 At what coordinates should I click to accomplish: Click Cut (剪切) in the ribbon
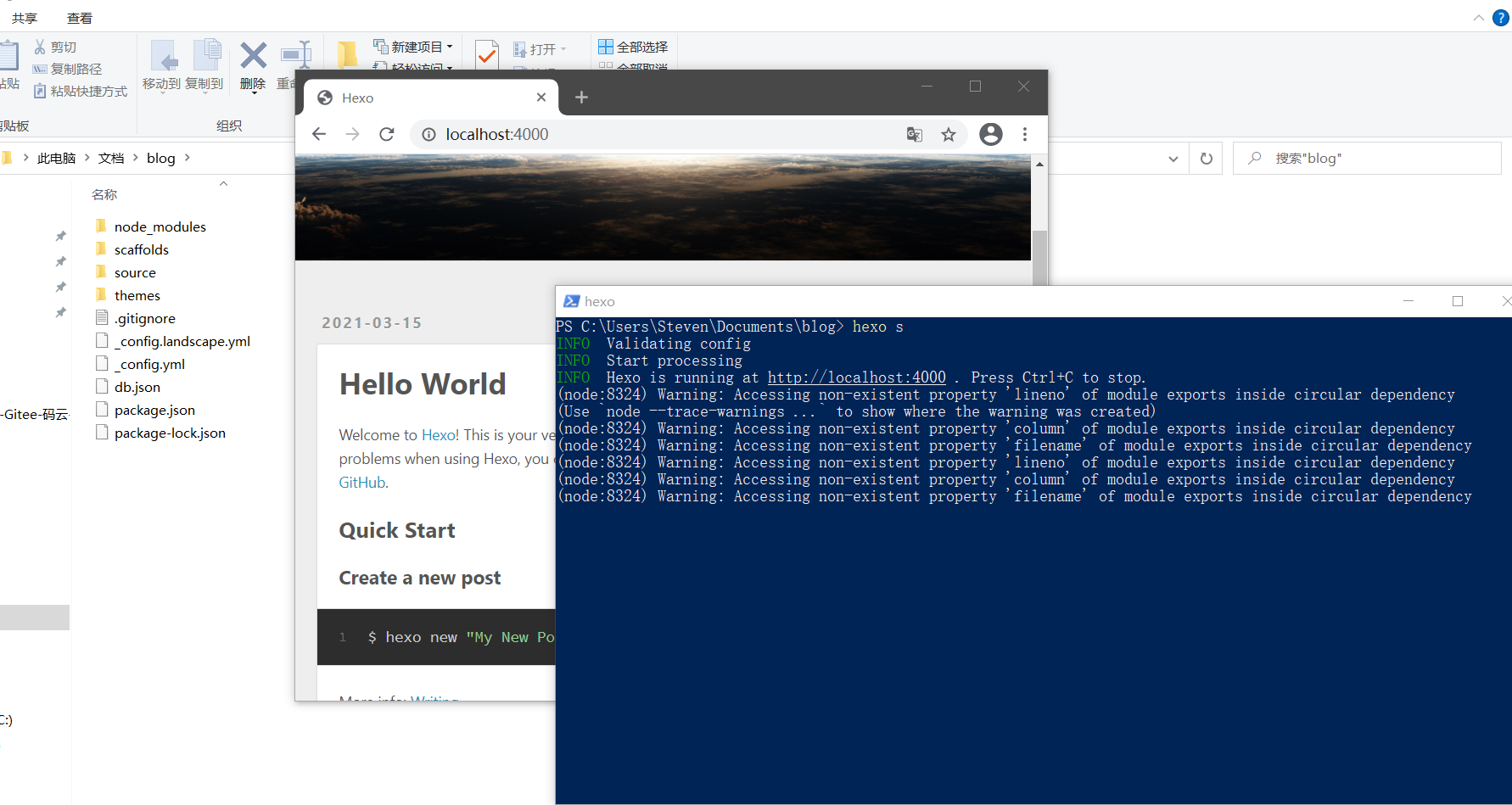(56, 48)
